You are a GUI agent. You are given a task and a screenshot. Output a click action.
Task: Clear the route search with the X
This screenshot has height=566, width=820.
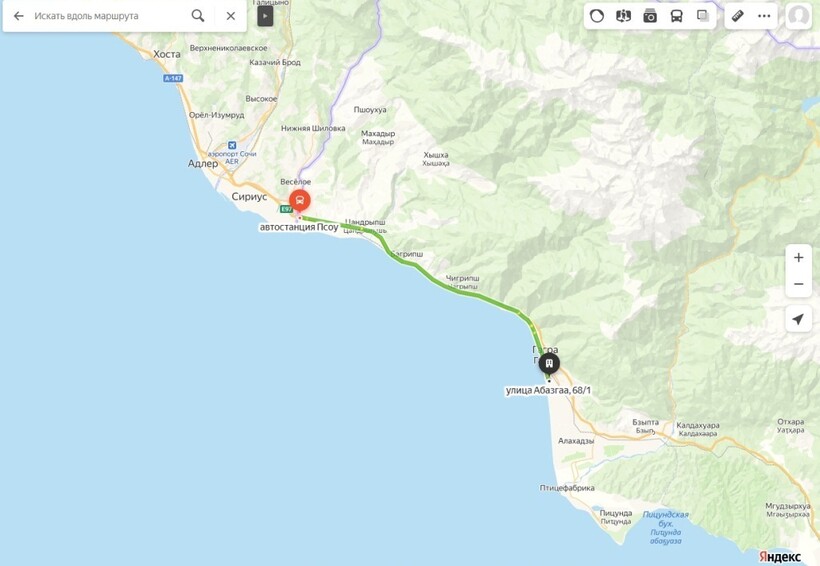pos(231,16)
